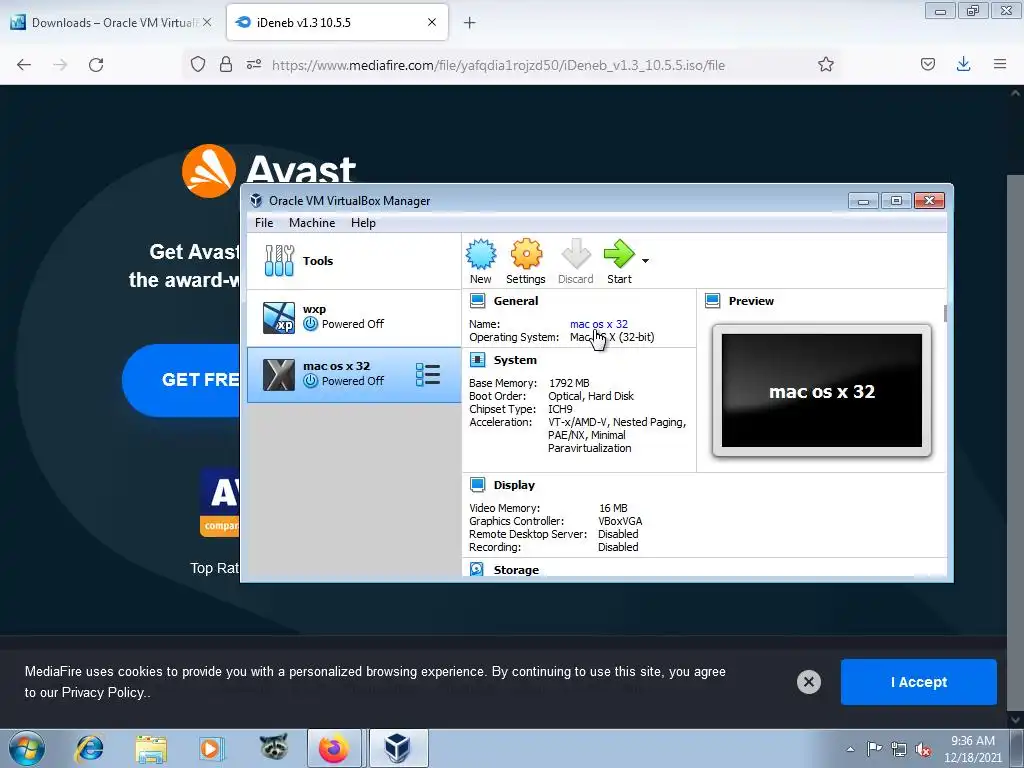This screenshot has width=1024, height=768.
Task: Open Internet Explorer from taskbar
Action: click(89, 748)
